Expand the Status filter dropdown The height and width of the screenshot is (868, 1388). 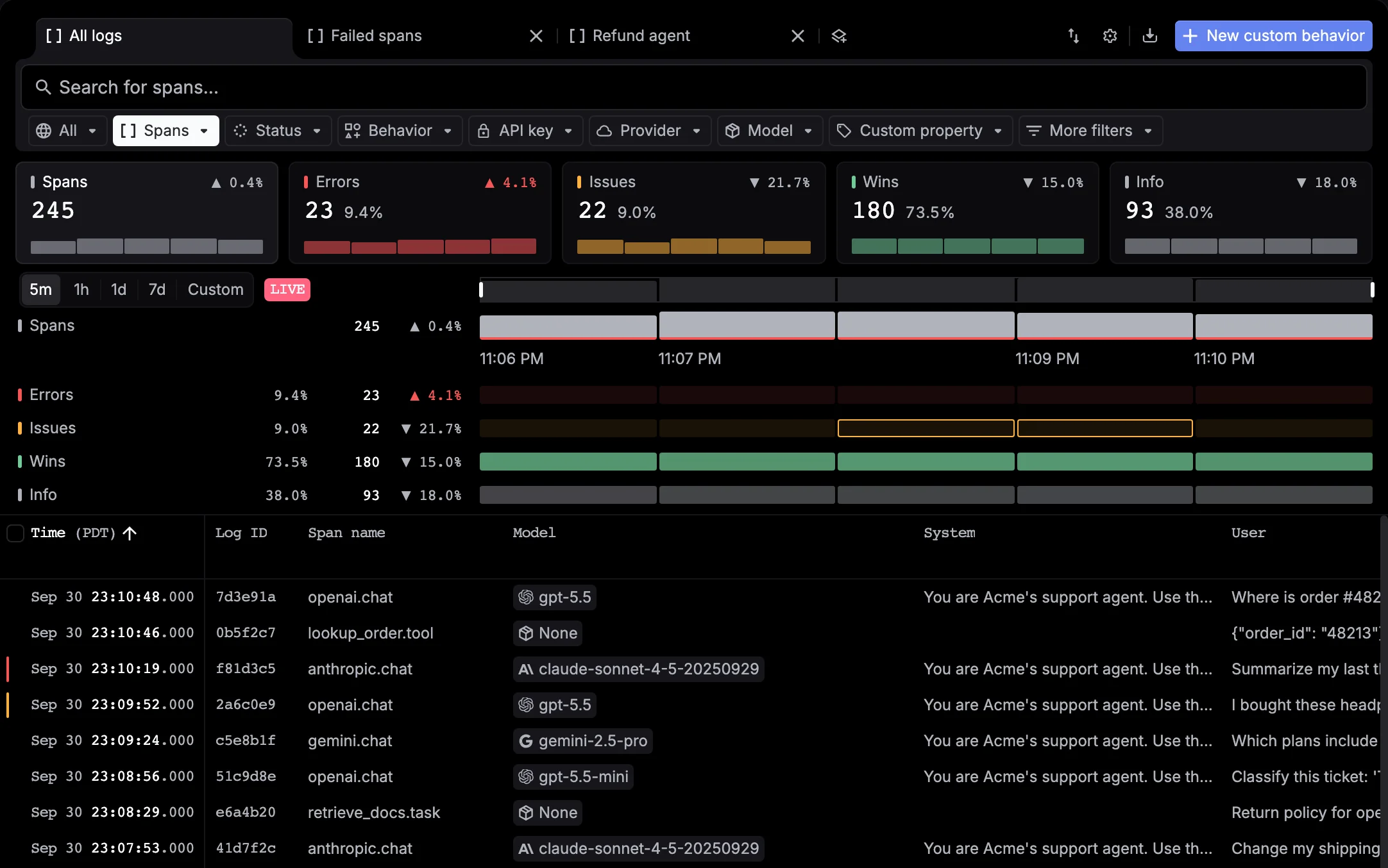tap(278, 131)
